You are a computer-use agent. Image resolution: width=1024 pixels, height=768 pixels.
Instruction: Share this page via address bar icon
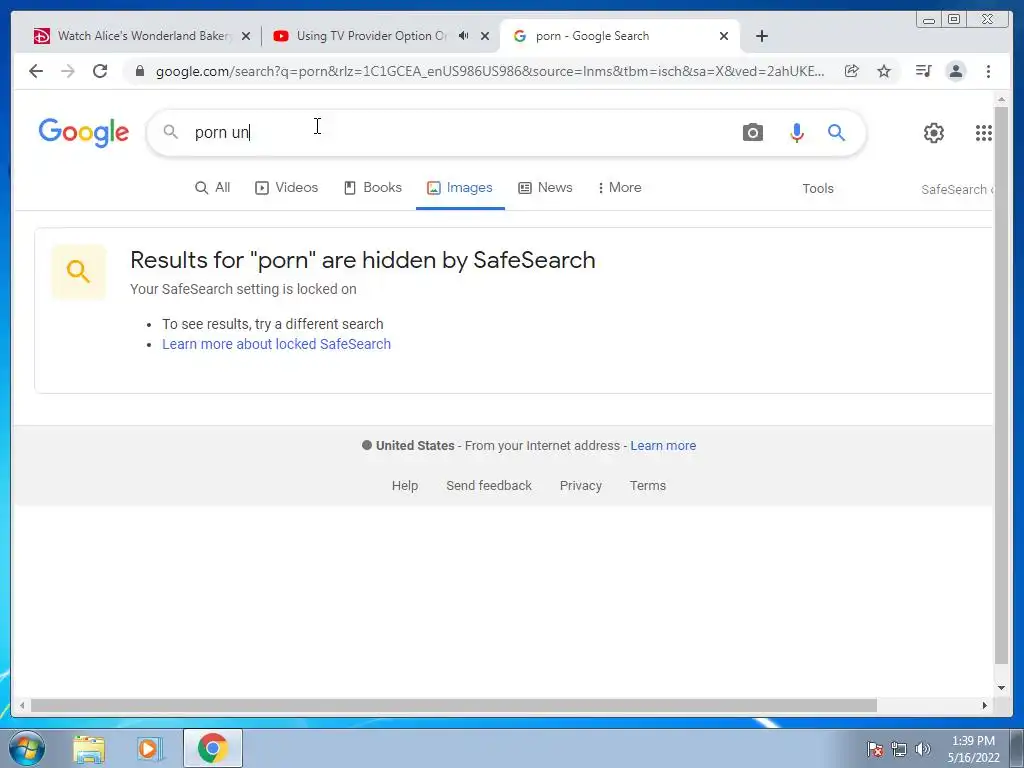coord(852,71)
